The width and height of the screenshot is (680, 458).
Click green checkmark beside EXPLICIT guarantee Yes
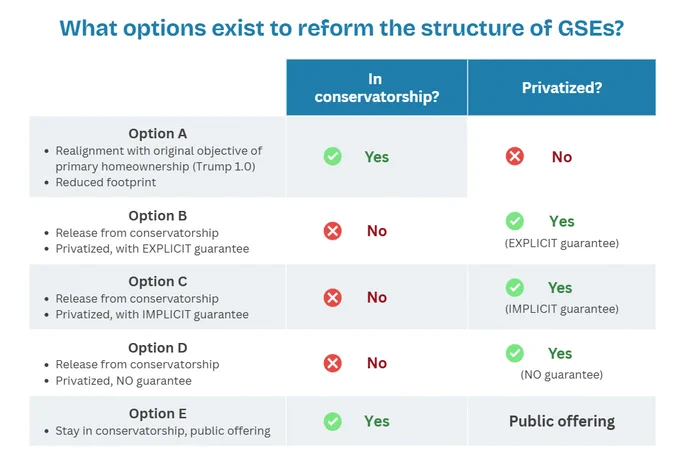click(x=515, y=221)
